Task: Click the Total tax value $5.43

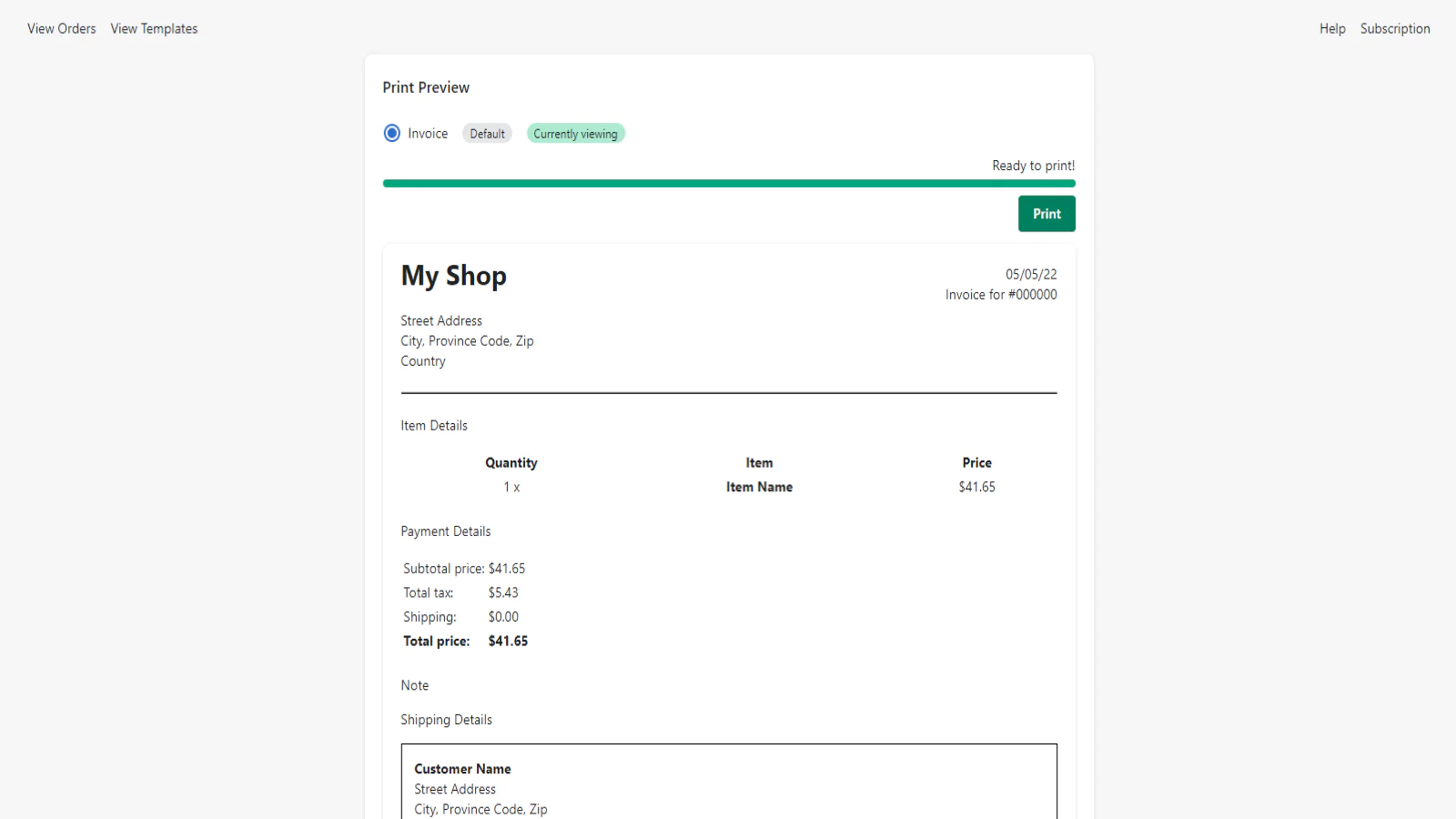Action: click(x=503, y=593)
